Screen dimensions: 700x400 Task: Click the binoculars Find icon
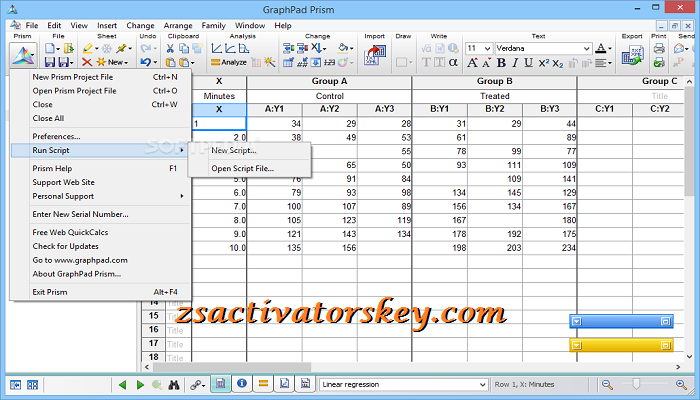tap(174, 384)
